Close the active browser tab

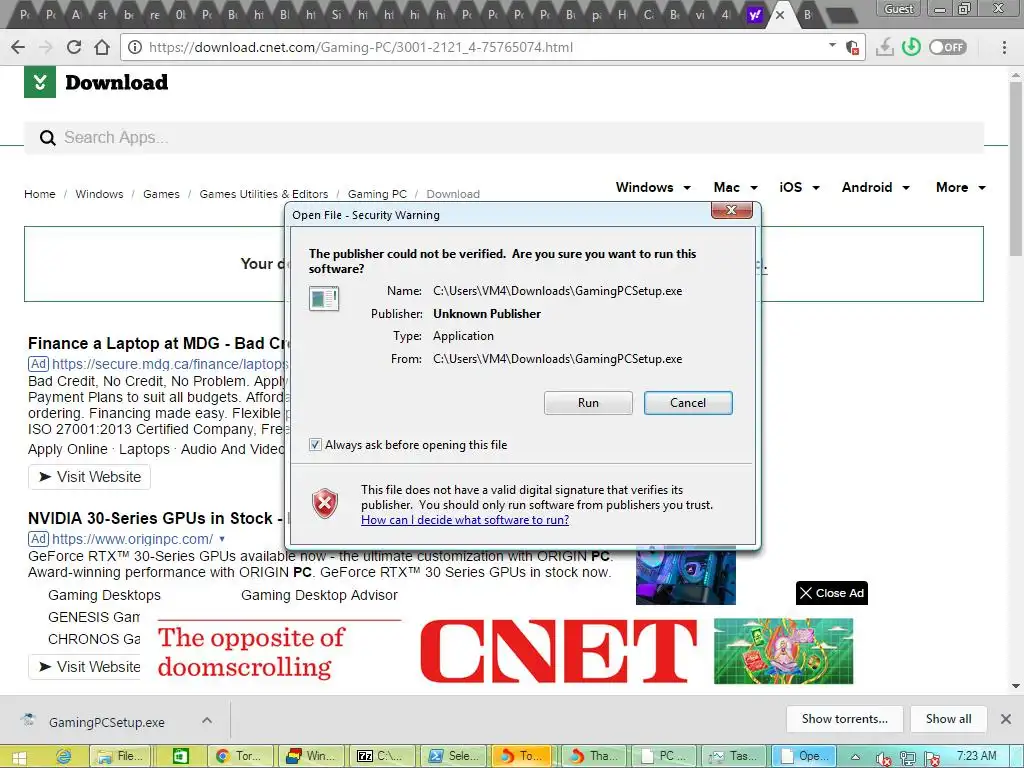[780, 14]
